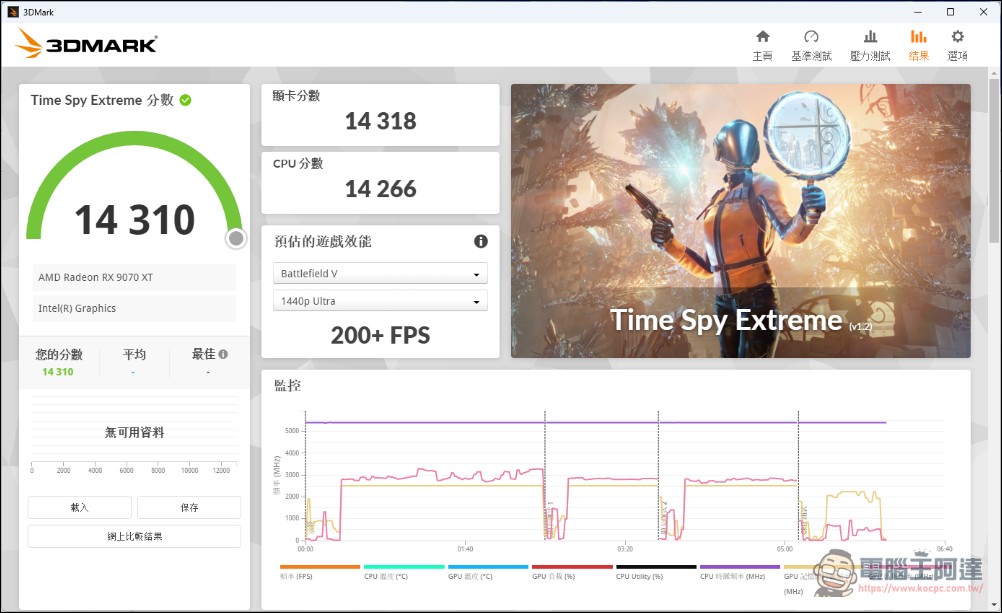Screen dimensions: 1002x613
Task: Expand the 1440p Ultra resolution dropdown
Action: 380,301
